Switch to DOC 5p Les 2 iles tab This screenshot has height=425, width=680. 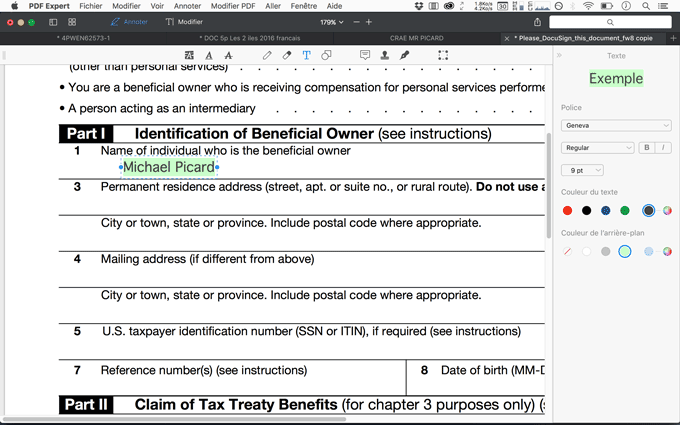click(250, 38)
